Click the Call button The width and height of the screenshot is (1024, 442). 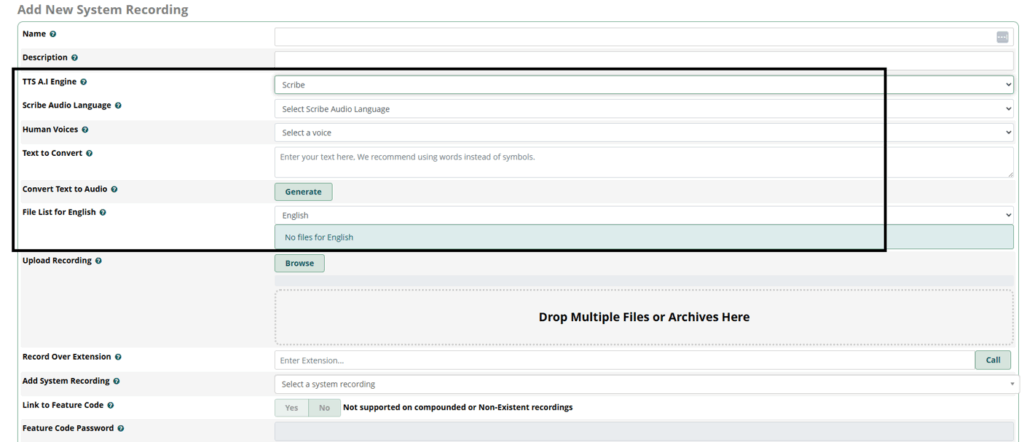[x=992, y=360]
